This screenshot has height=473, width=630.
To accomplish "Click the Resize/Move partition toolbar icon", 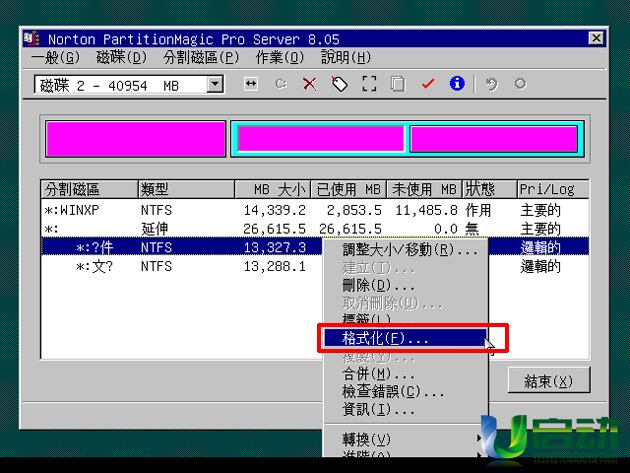I will 252,85.
